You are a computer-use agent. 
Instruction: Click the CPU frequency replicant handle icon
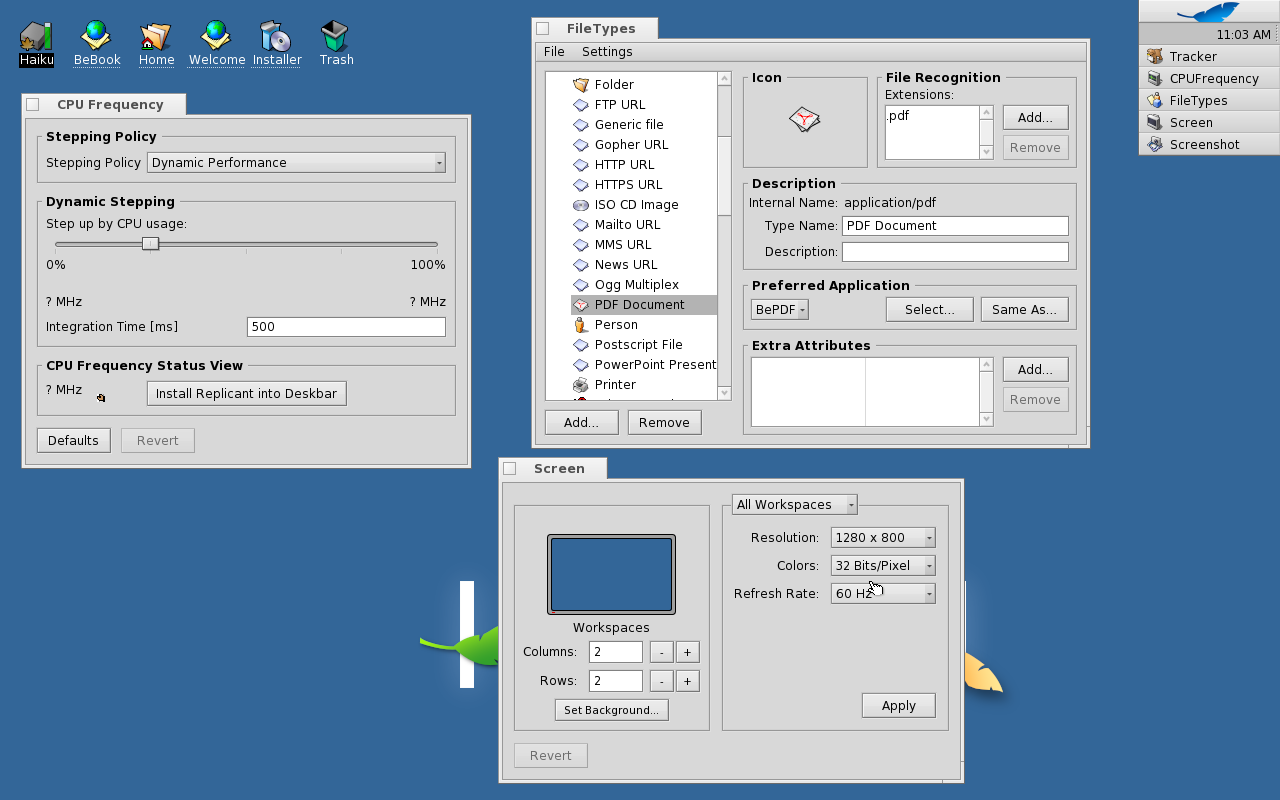(x=101, y=398)
